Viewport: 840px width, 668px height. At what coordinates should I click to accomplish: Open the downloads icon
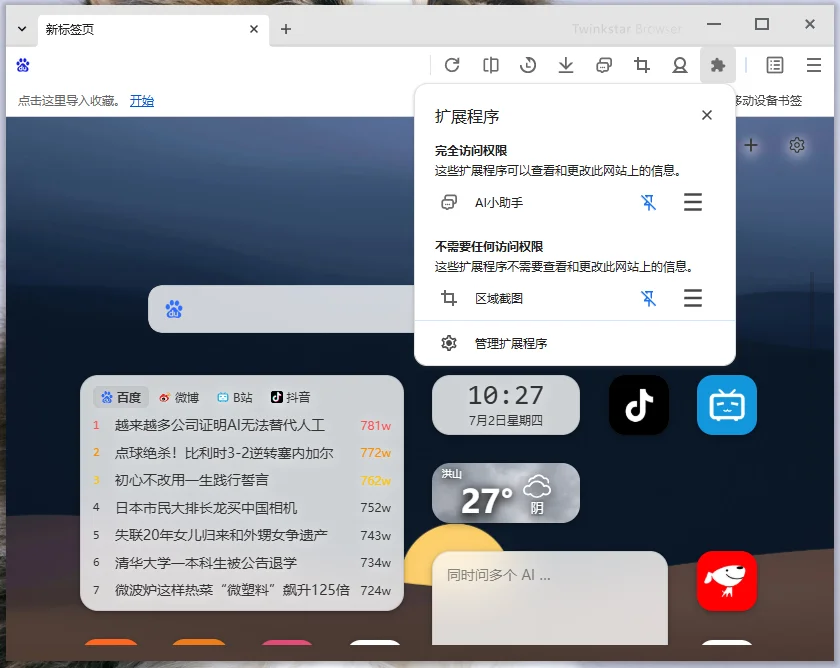pos(566,65)
